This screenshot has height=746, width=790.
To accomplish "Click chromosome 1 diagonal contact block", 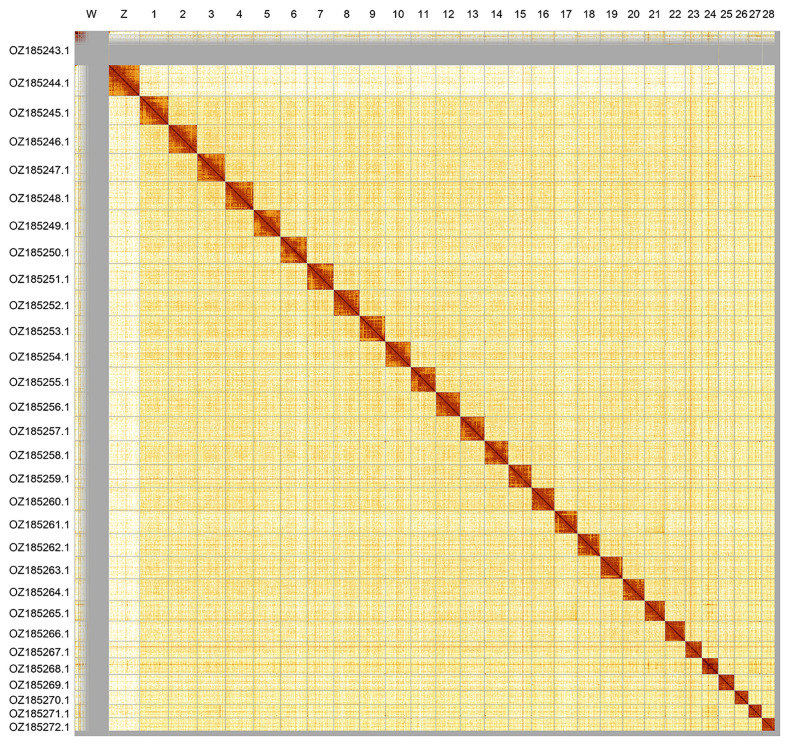I will coord(154,111).
